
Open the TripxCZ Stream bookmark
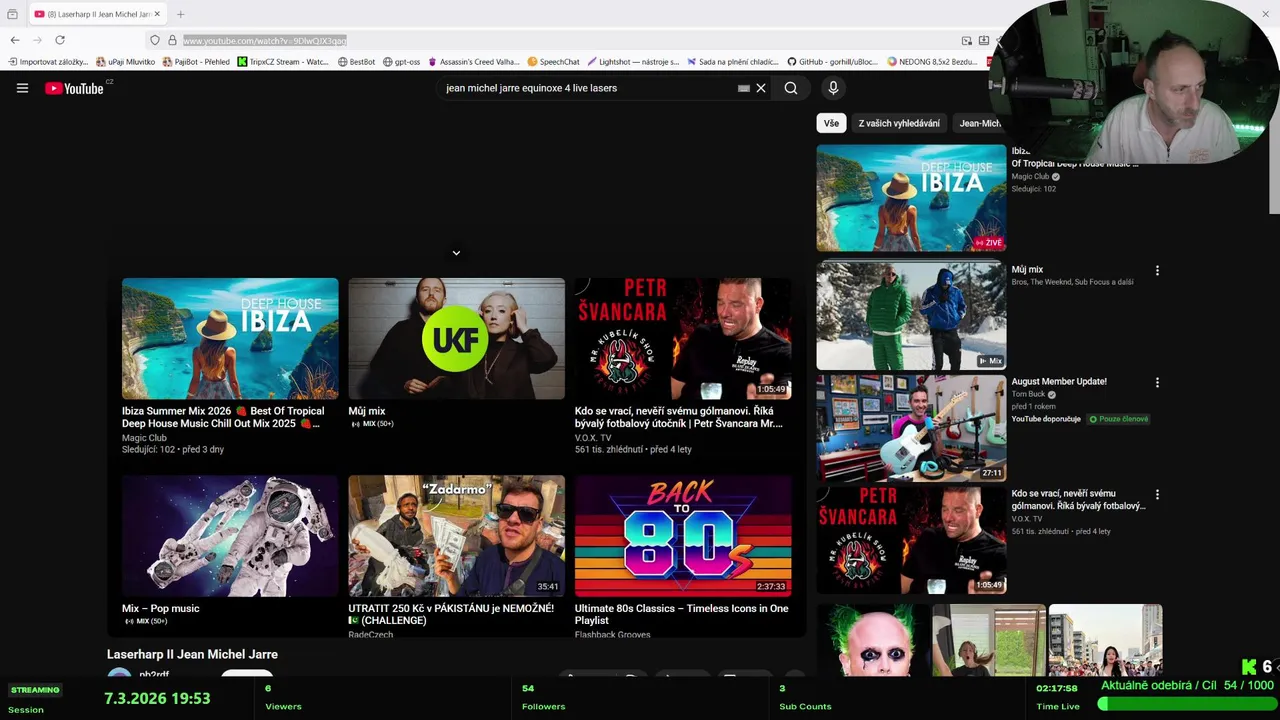(x=283, y=62)
